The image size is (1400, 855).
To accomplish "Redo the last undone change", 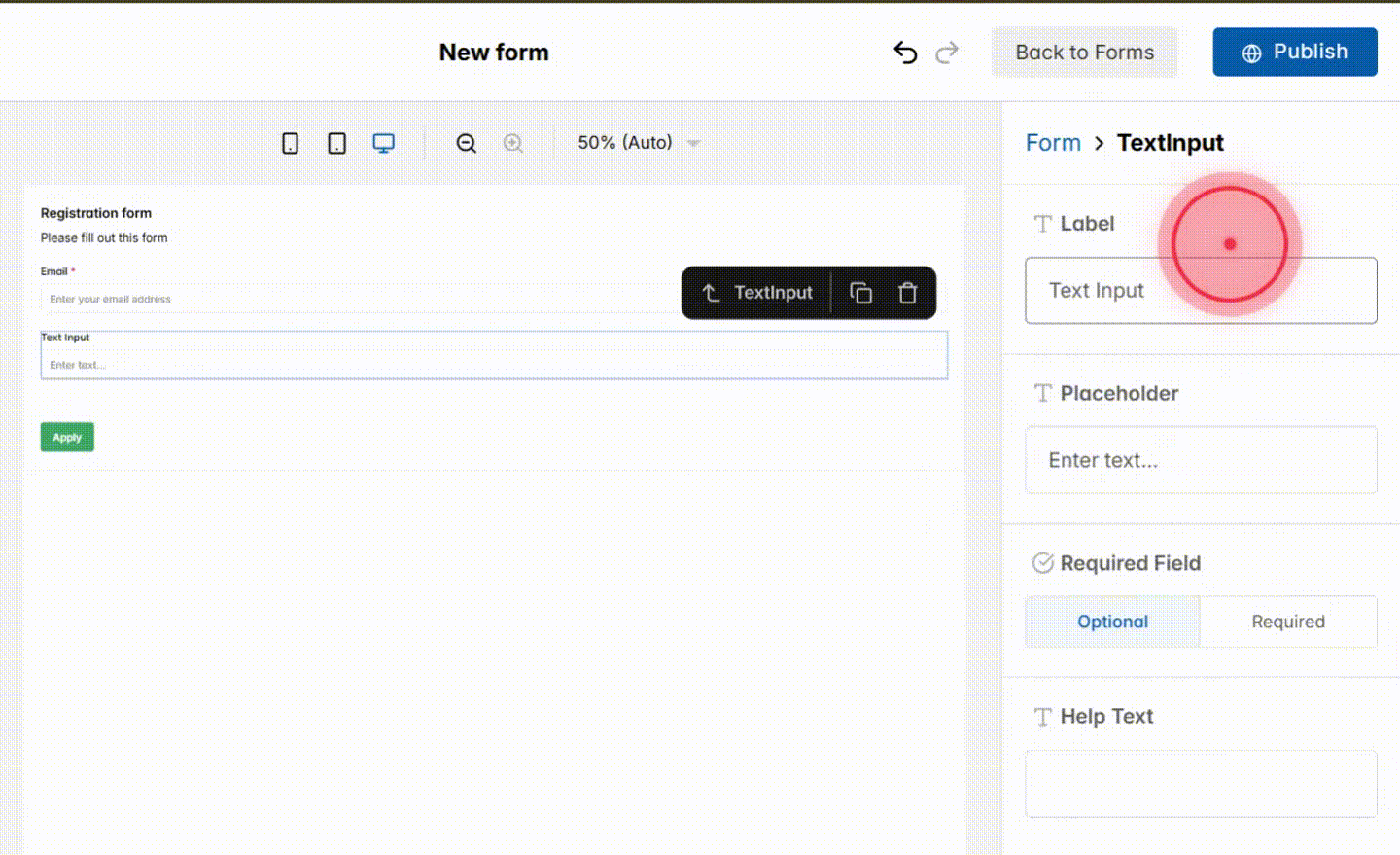I will [x=947, y=53].
